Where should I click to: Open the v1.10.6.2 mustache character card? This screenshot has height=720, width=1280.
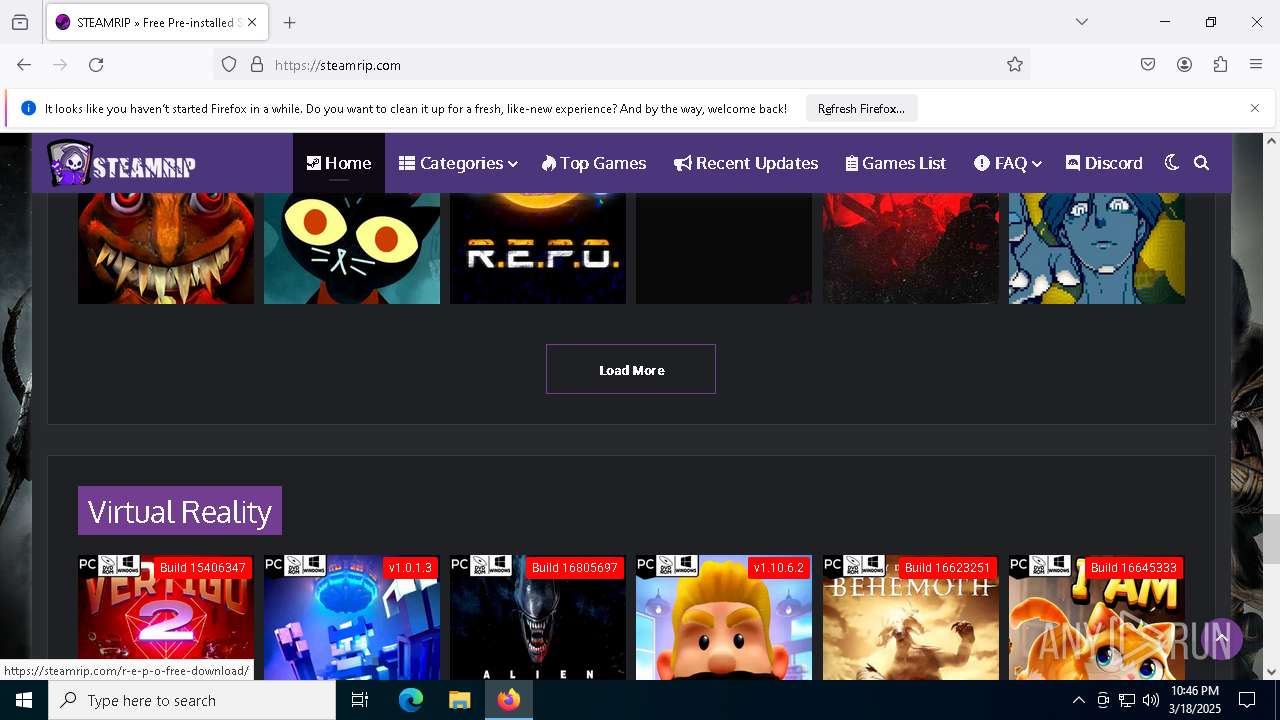coord(724,617)
